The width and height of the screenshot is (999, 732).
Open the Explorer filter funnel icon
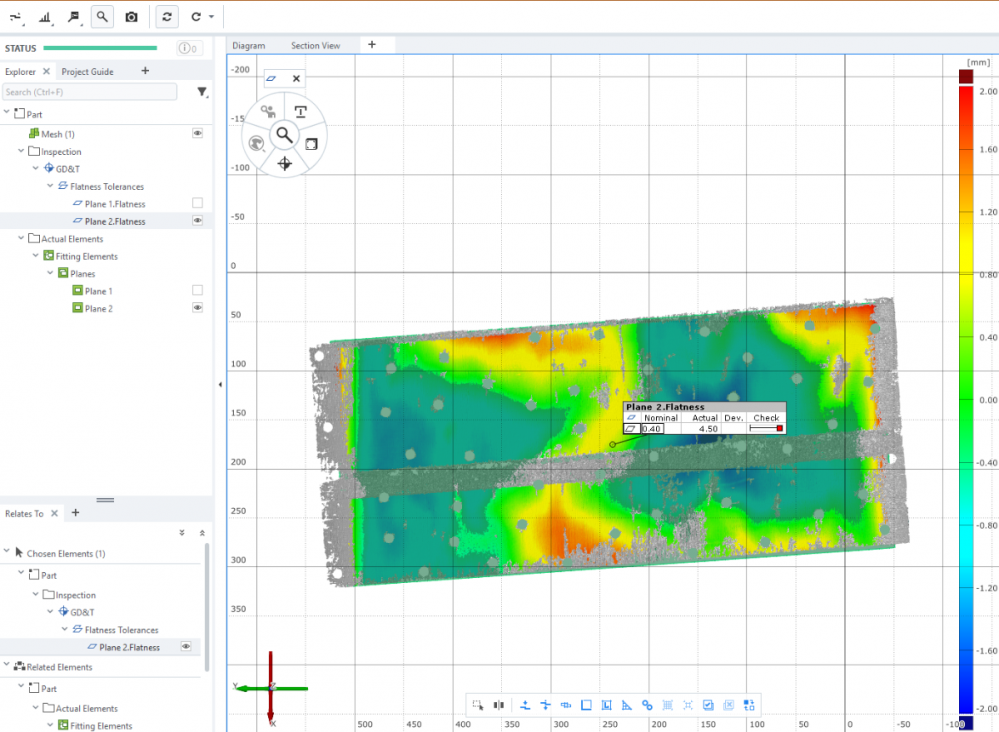click(202, 92)
